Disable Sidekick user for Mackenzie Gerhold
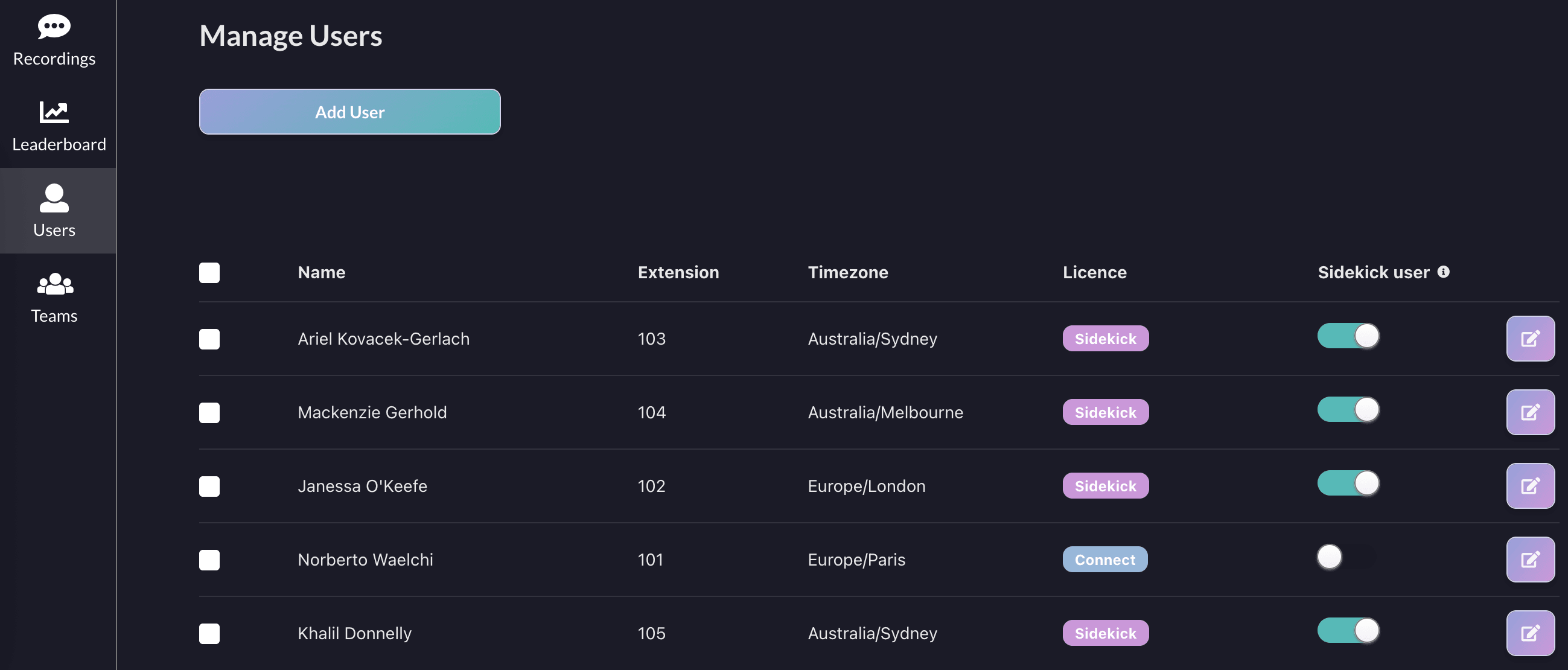 coord(1348,410)
